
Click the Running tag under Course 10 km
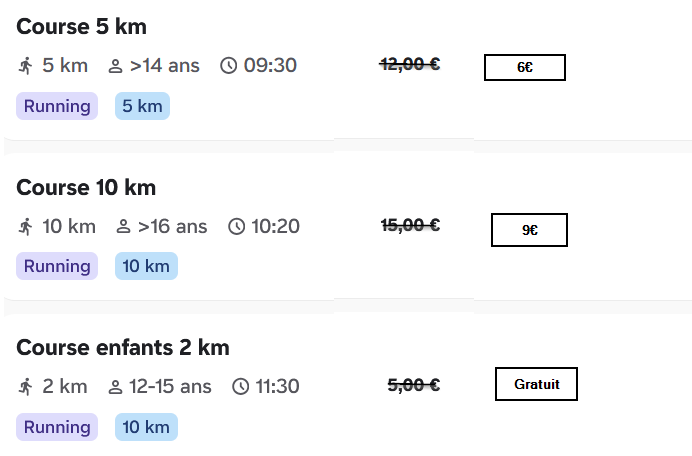click(x=57, y=266)
